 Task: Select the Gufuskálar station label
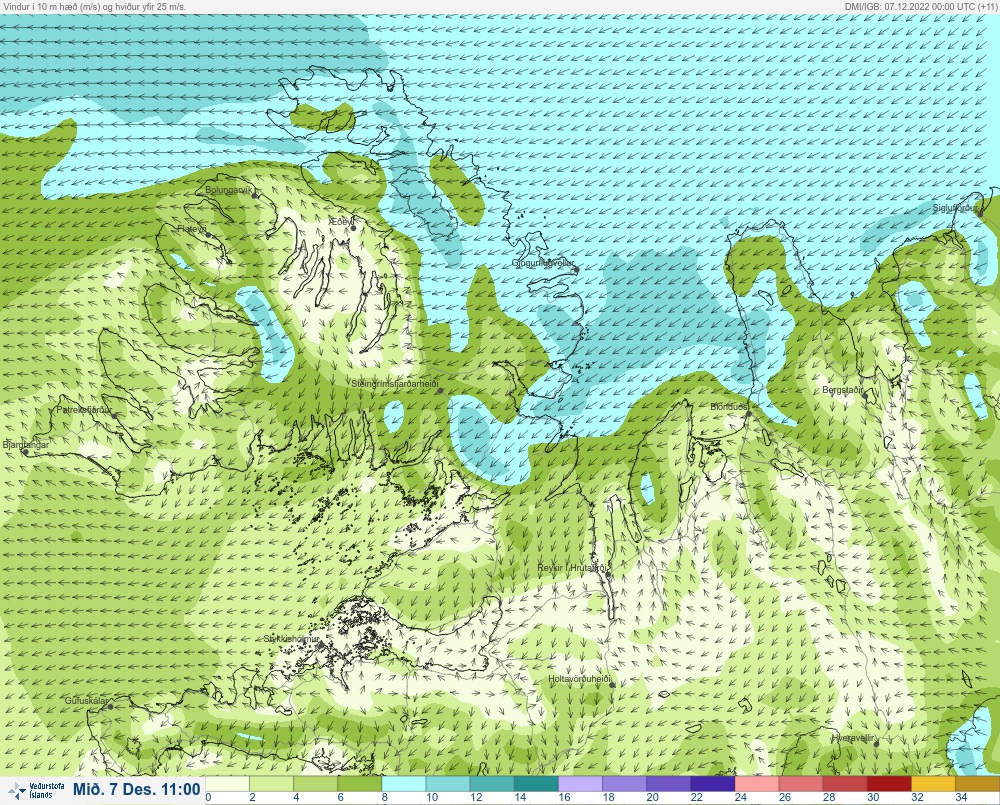click(x=86, y=700)
